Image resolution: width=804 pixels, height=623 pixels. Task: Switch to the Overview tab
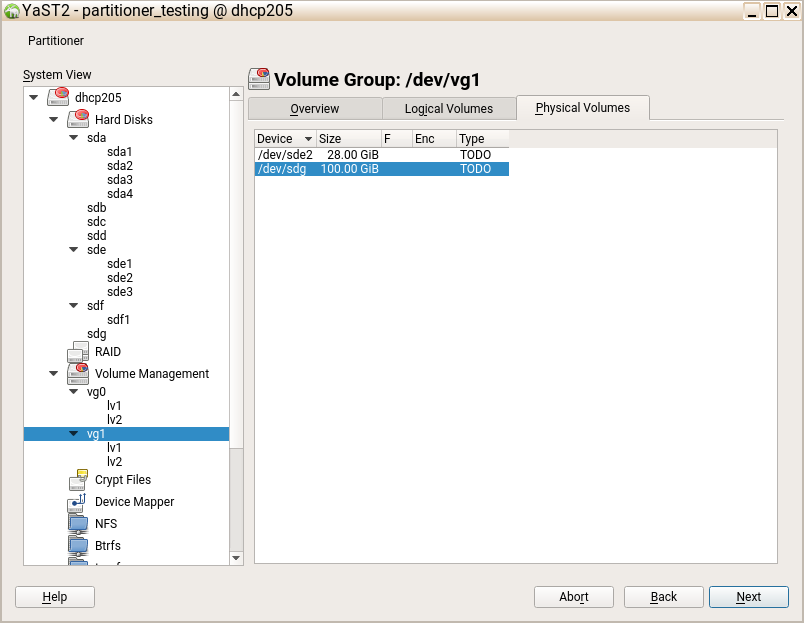(x=314, y=109)
